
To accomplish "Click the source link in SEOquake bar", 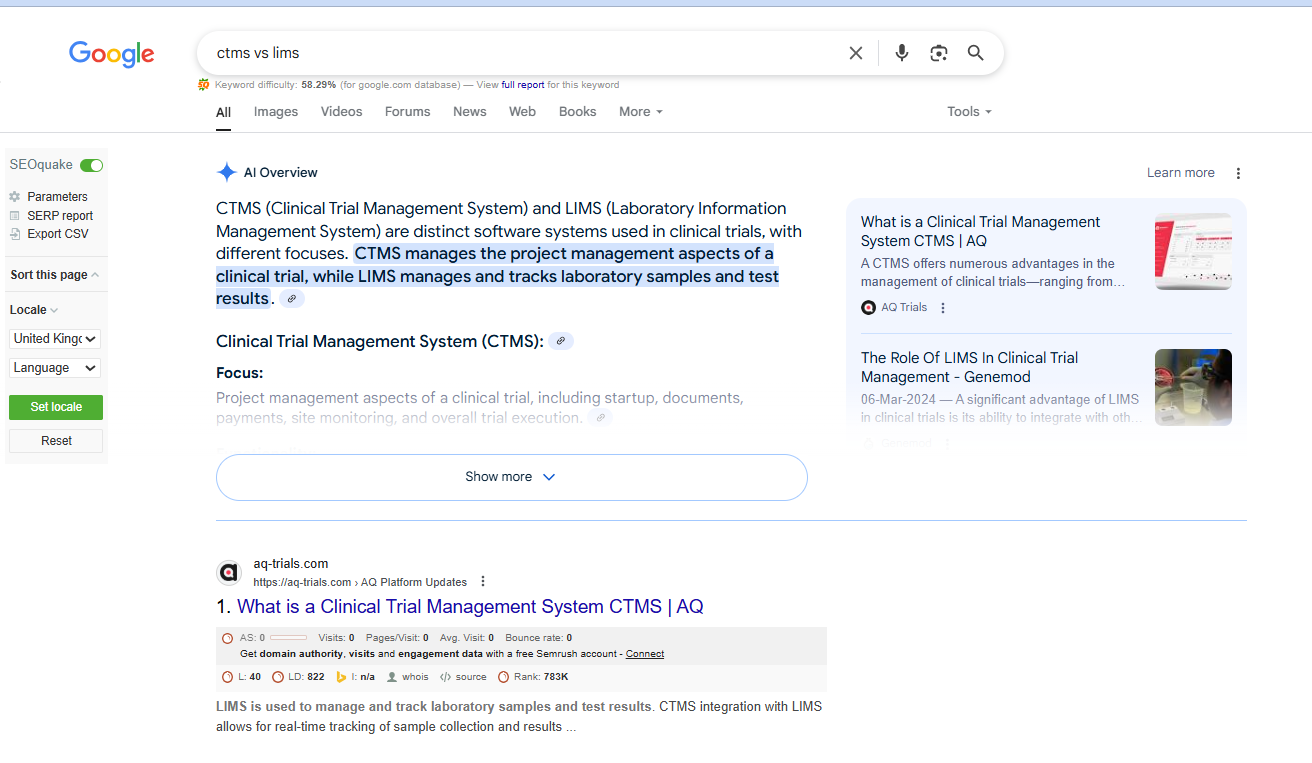I will 471,677.
